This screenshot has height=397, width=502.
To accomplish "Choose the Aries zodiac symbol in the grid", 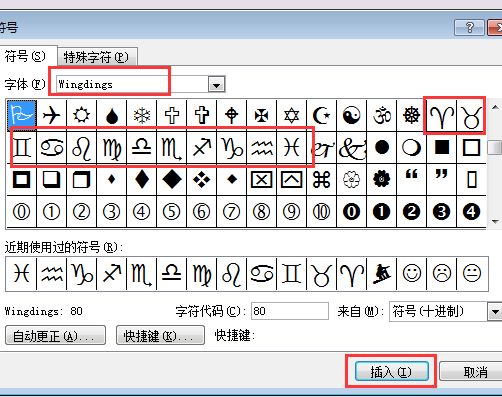I will [442, 115].
